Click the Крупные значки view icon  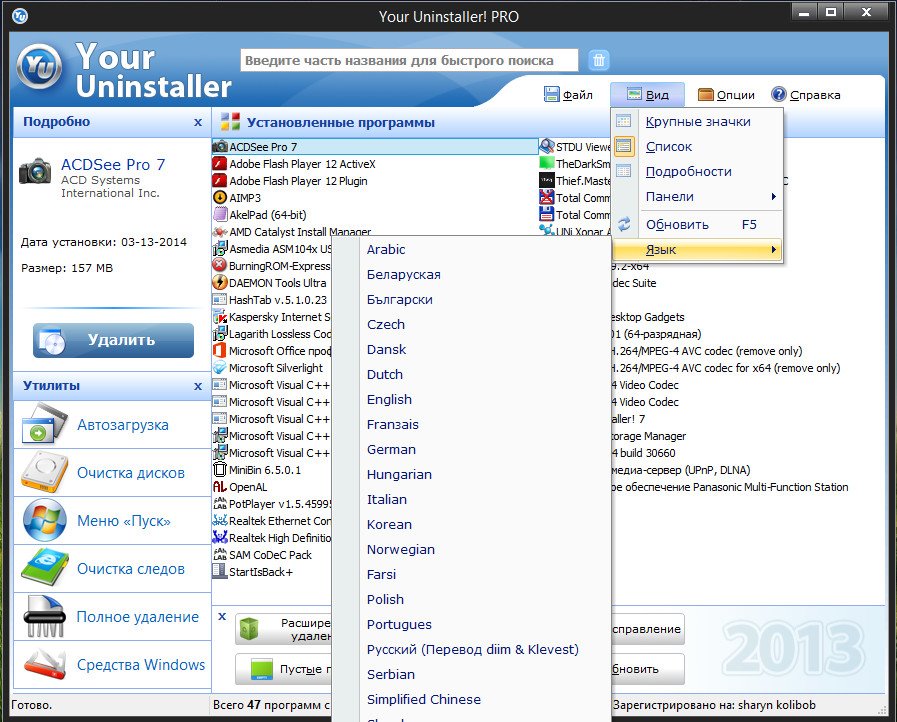pyautogui.click(x=624, y=121)
